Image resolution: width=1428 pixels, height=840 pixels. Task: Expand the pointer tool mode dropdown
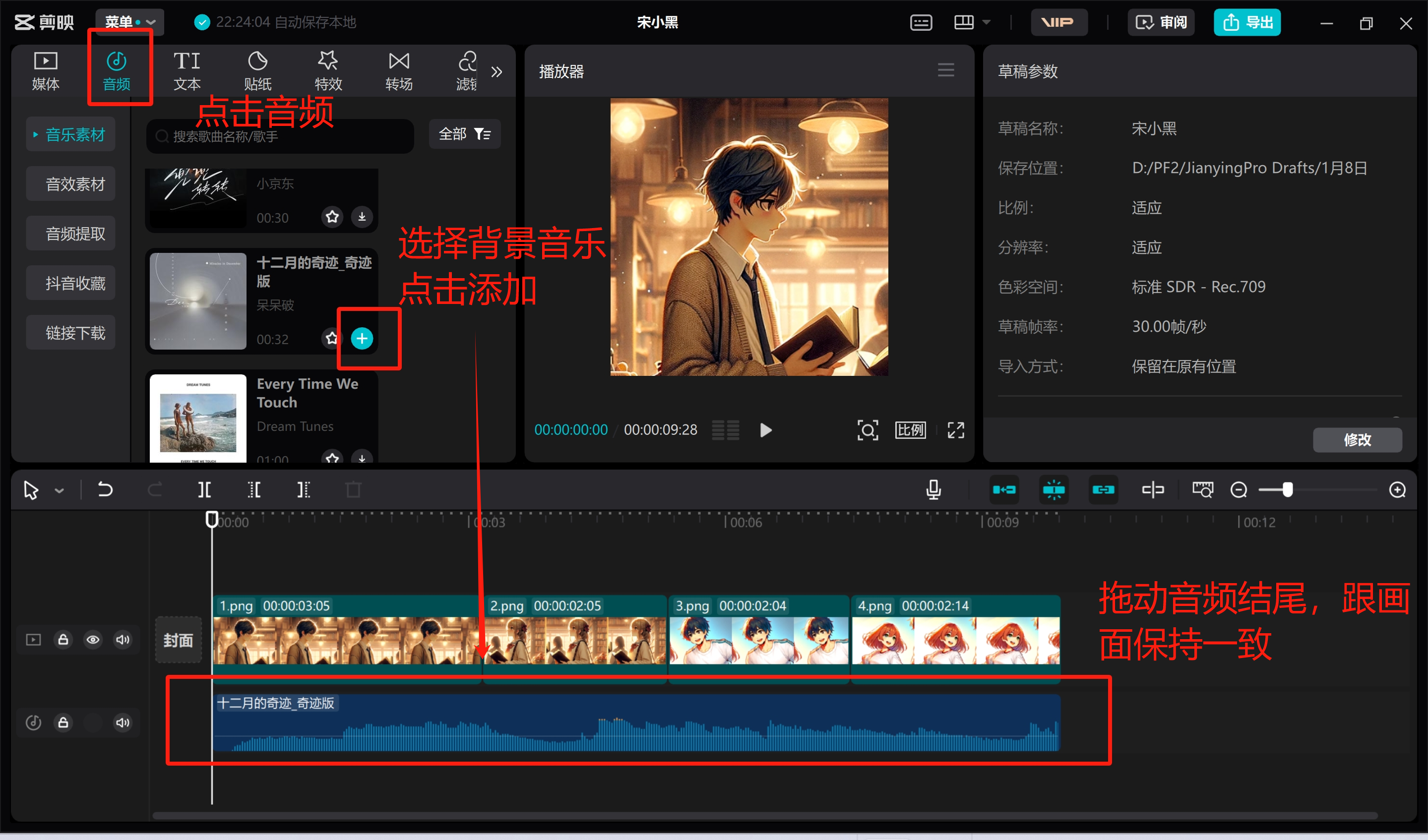click(60, 490)
